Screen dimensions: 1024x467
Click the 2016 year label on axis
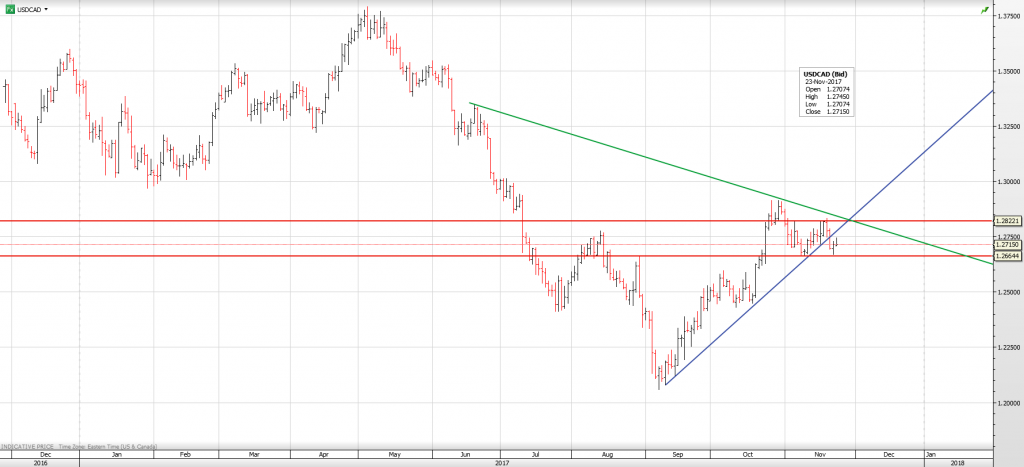[40, 463]
